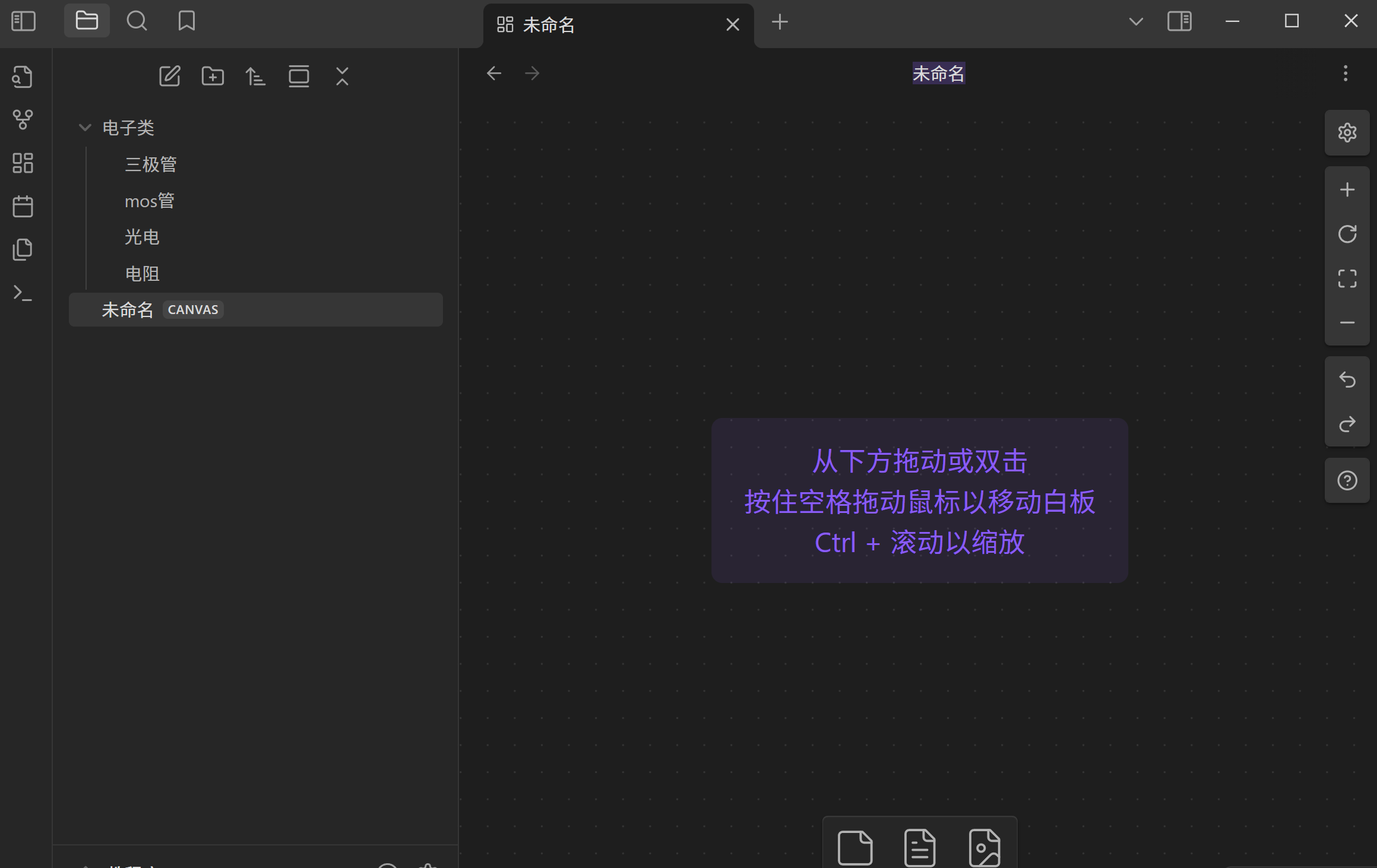
Task: Open canvas settings gear
Action: [1347, 132]
